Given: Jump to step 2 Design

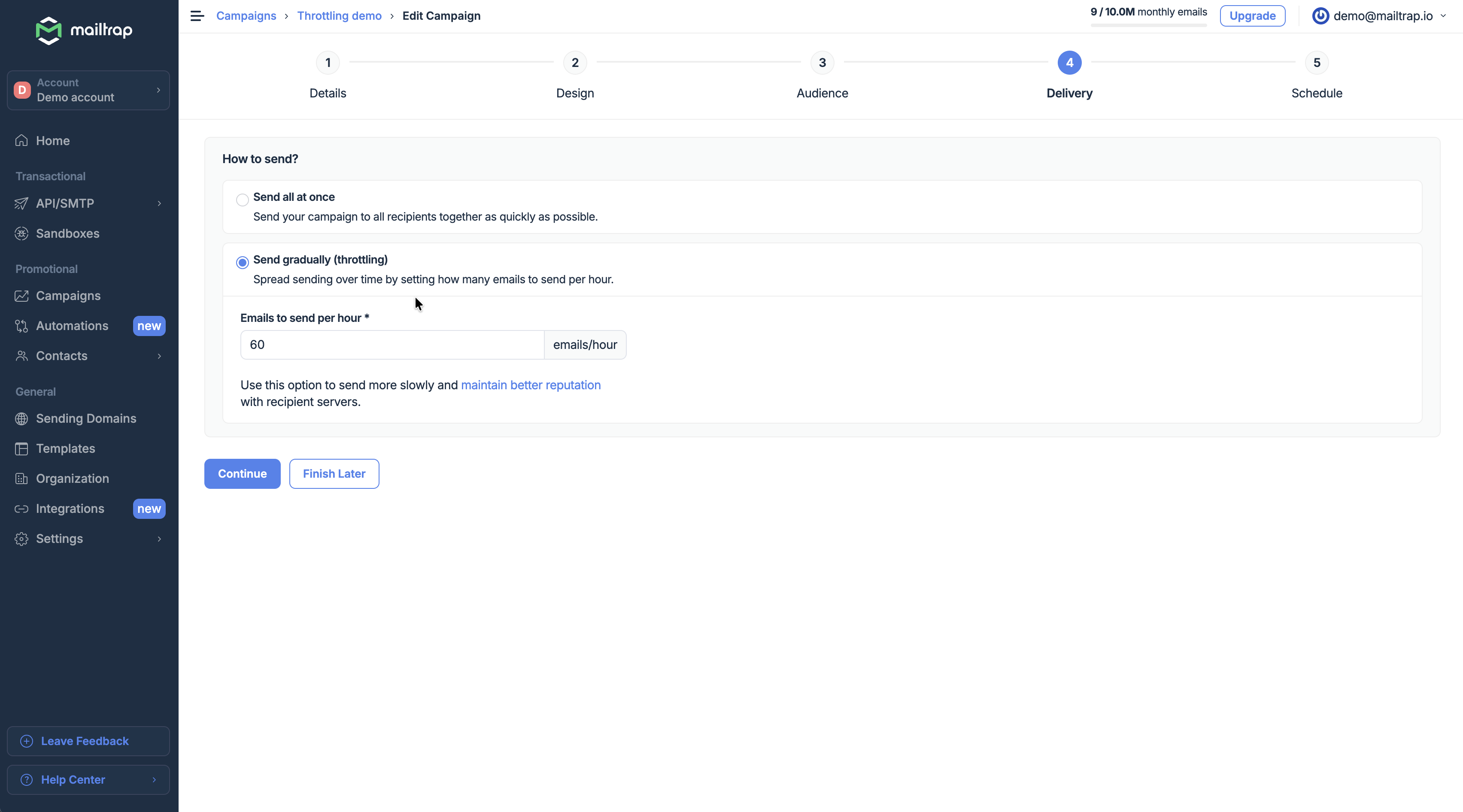Looking at the screenshot, I should click(575, 63).
